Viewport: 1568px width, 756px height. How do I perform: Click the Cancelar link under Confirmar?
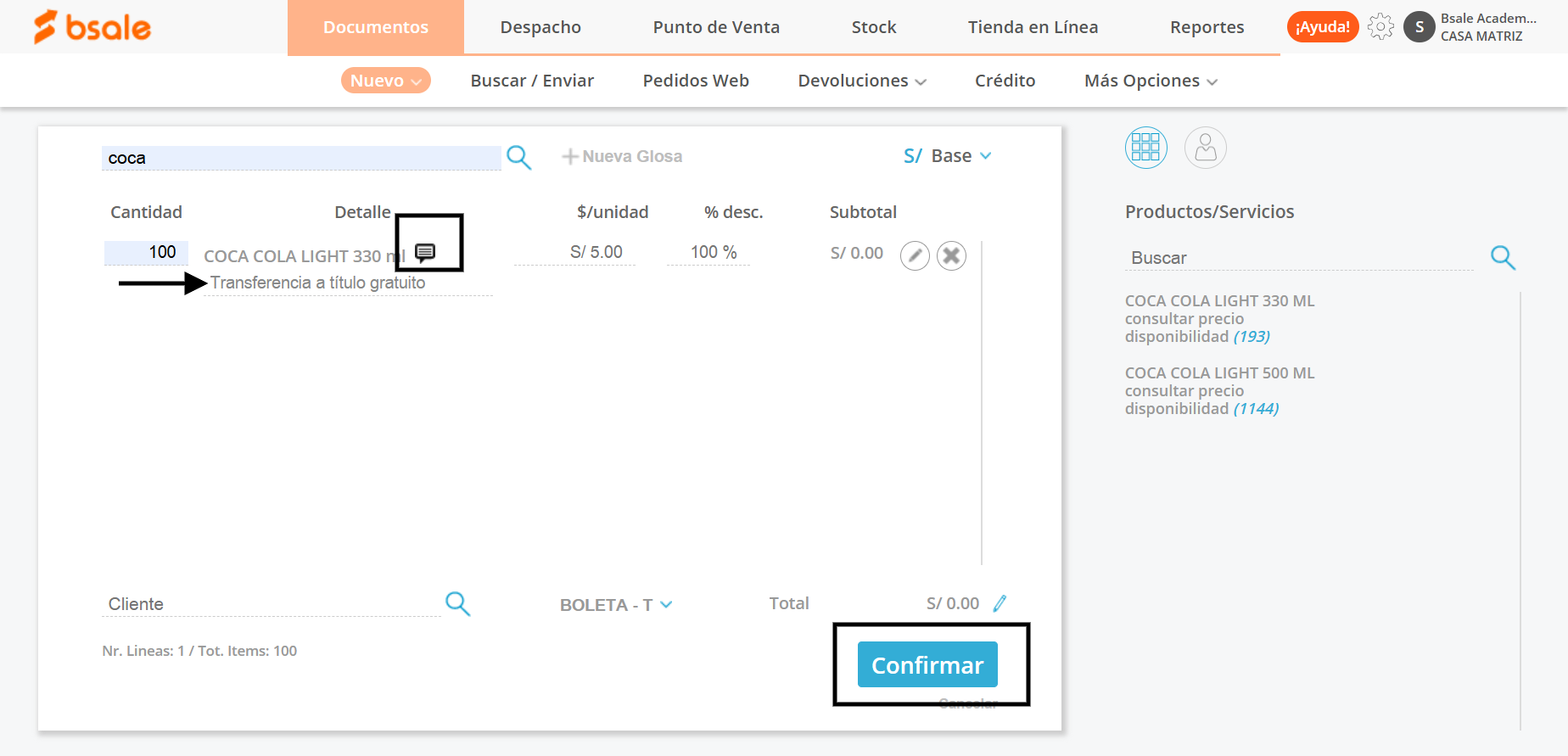967,703
